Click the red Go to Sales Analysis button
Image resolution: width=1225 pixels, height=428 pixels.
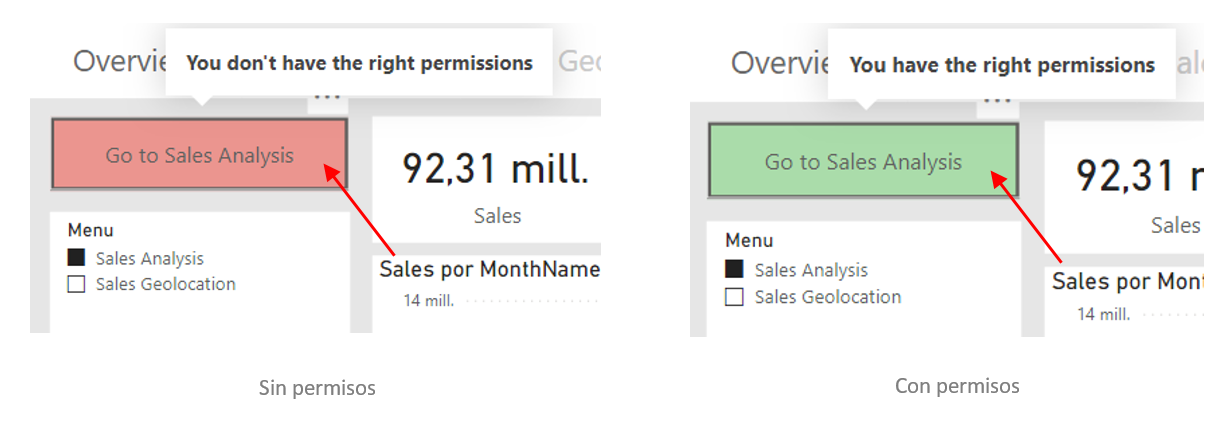point(199,155)
